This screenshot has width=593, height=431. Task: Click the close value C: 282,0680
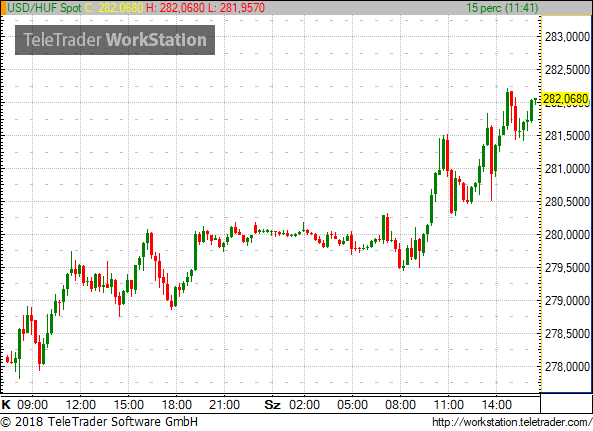pos(114,8)
